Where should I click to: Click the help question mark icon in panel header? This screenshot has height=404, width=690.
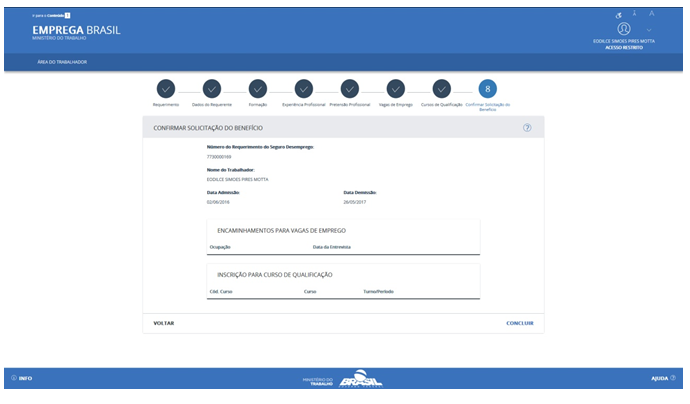527,128
